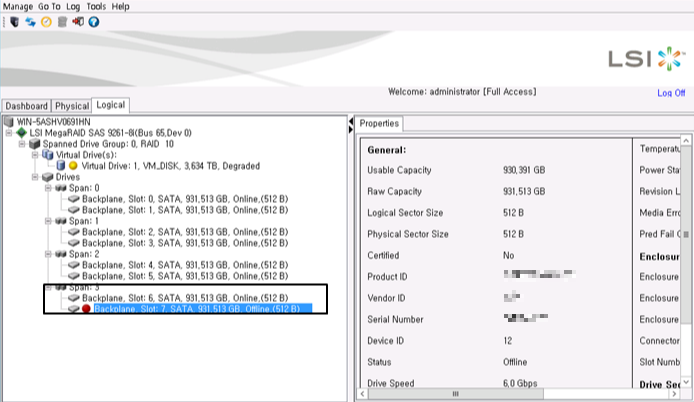
Task: Select the offline Backplane Slot: 7 drive row
Action: 203,309
